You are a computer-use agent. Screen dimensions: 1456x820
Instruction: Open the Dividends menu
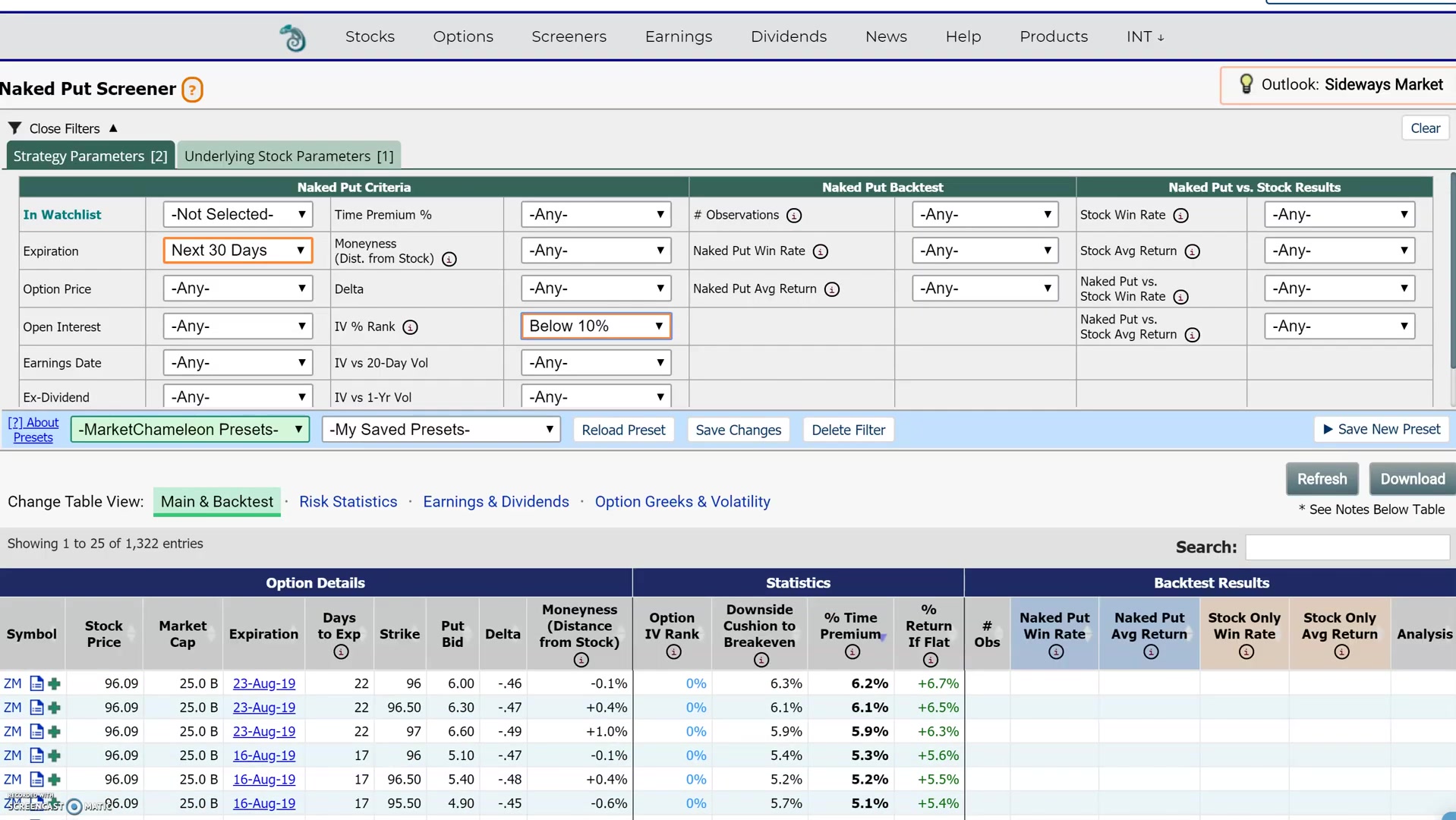[789, 36]
